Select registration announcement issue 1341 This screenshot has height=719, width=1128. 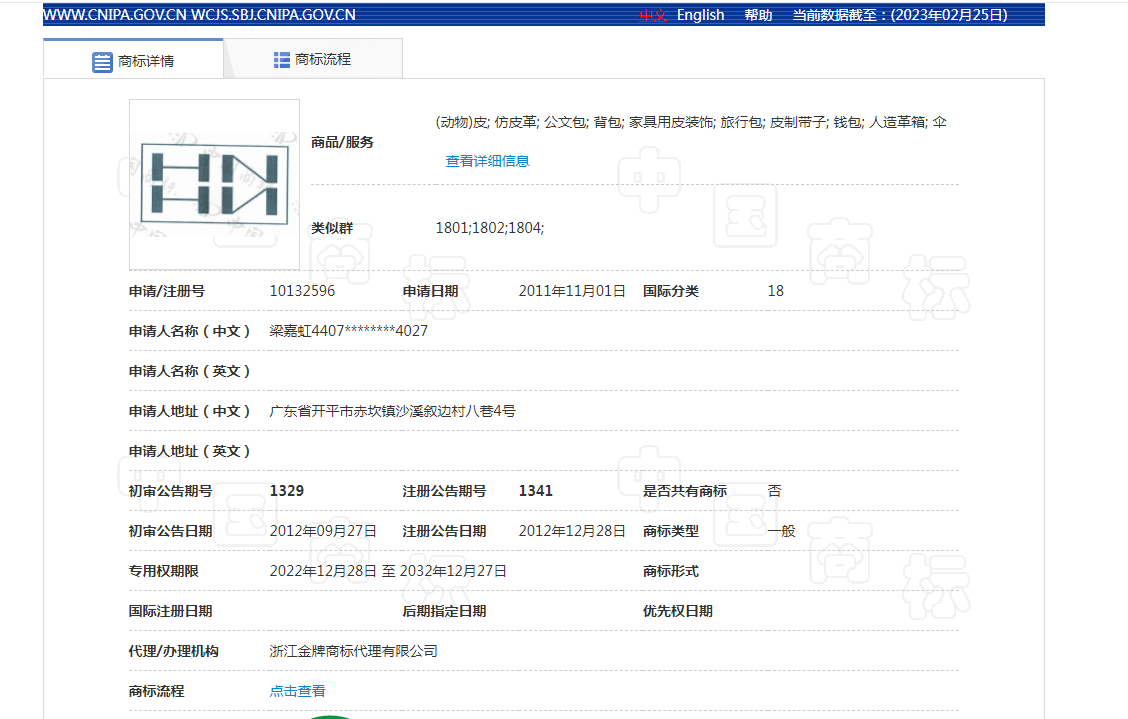[535, 491]
